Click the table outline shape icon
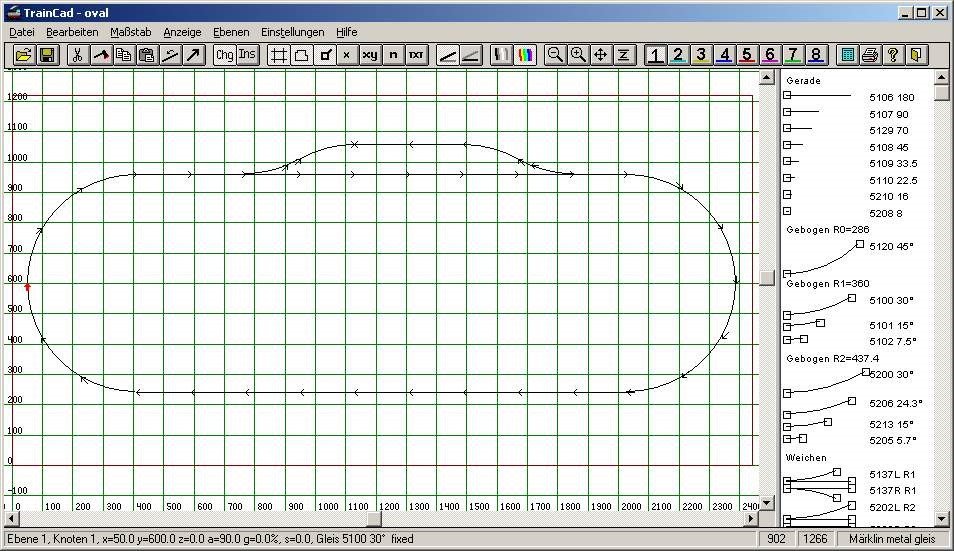The height and width of the screenshot is (551, 954). [x=301, y=55]
